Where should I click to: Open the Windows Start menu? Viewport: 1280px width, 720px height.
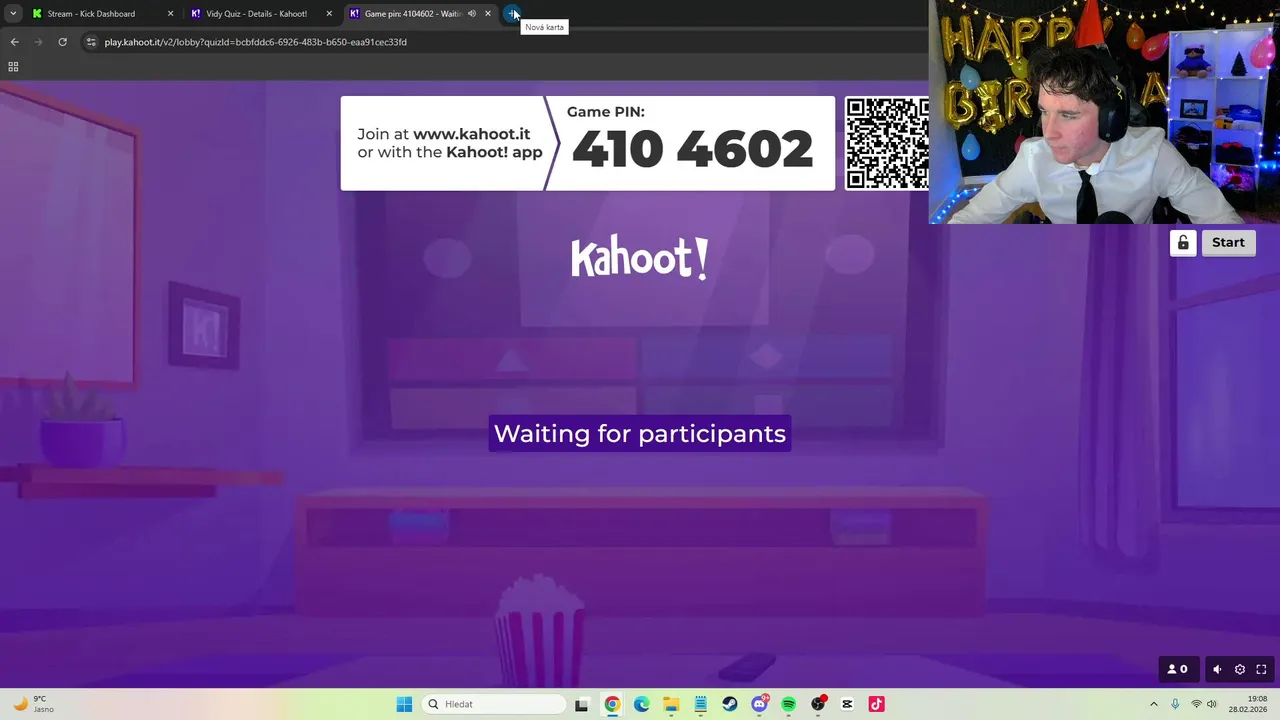click(404, 704)
